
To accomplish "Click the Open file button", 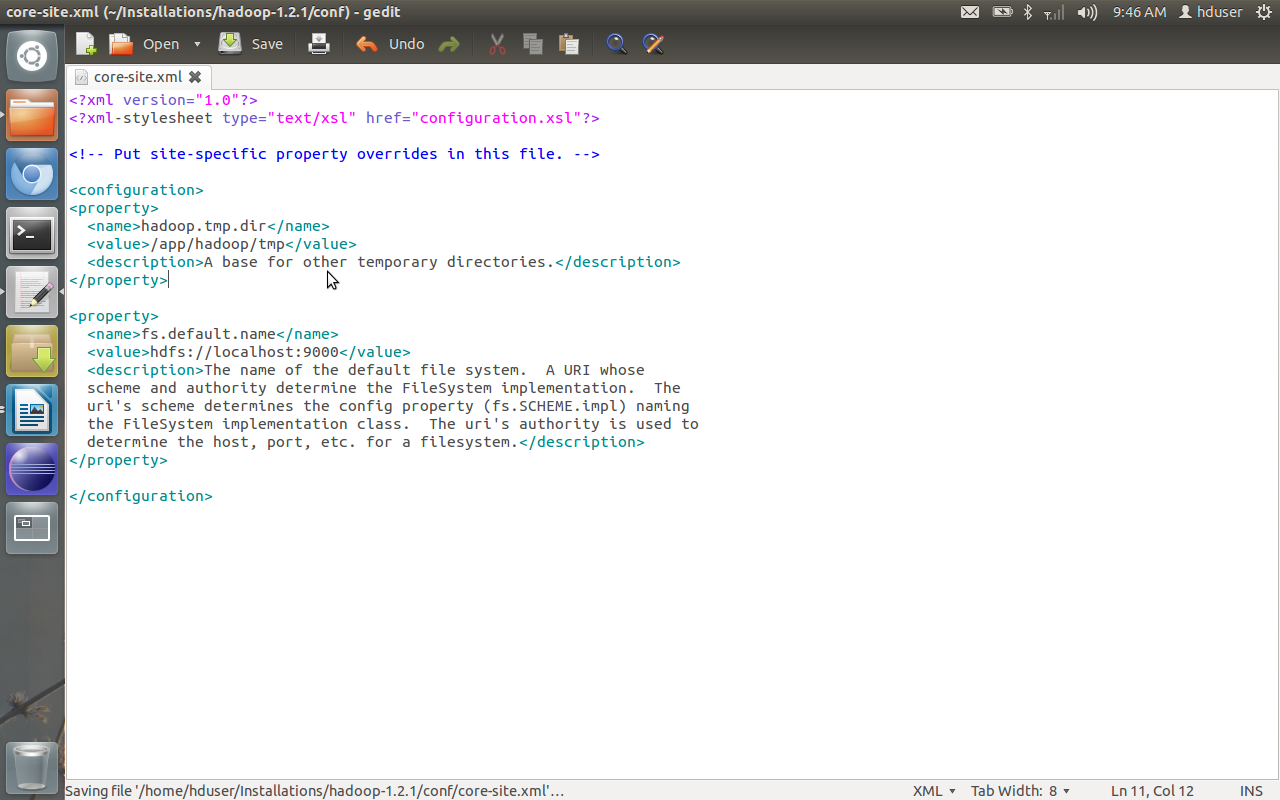I will coord(144,44).
